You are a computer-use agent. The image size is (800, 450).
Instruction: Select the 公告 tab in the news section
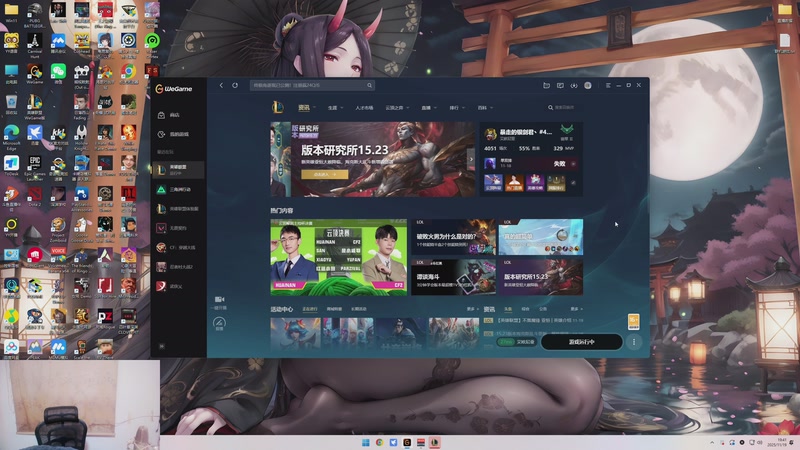coord(543,309)
